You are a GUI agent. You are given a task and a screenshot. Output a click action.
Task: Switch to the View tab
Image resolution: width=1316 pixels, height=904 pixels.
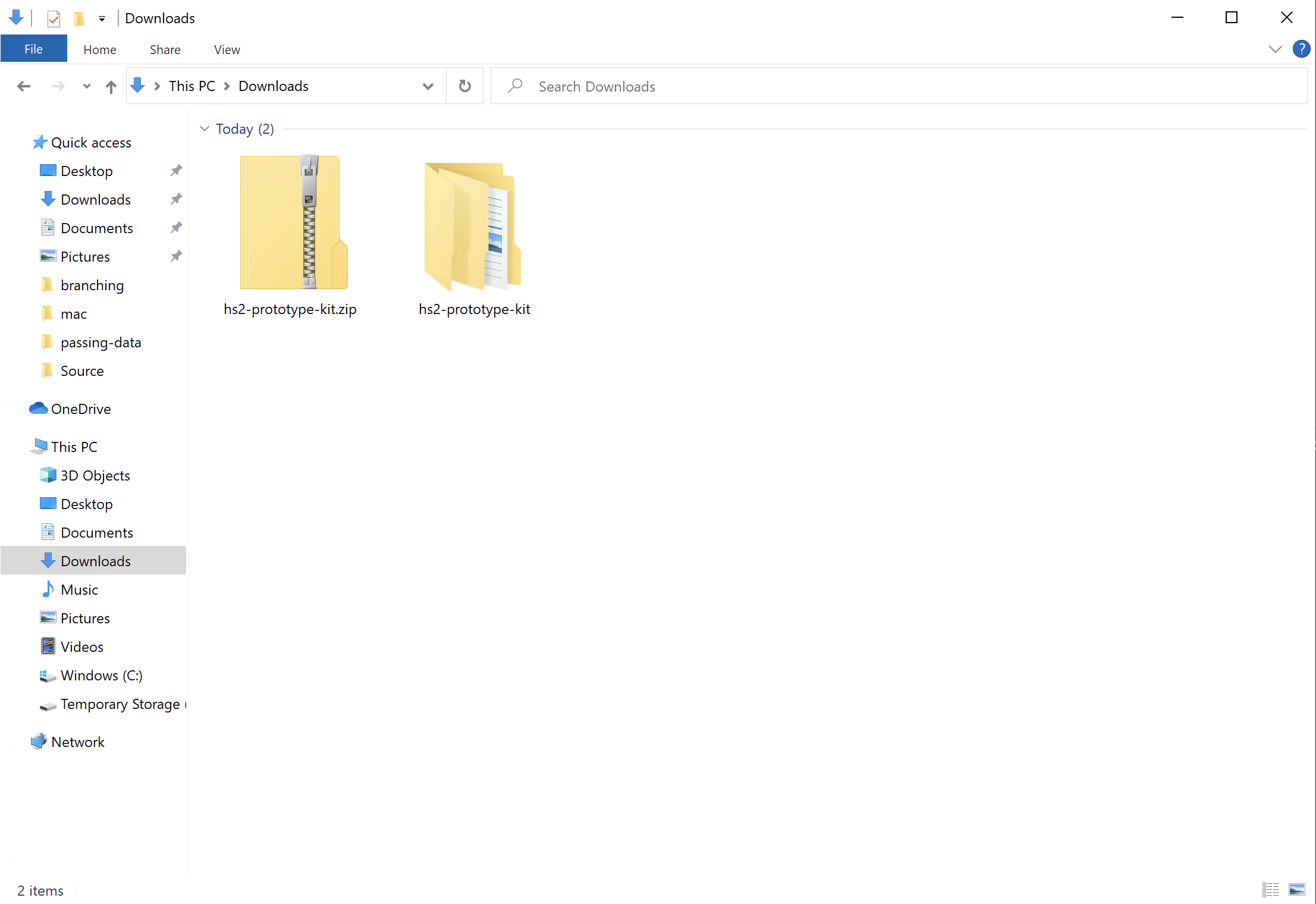point(226,49)
